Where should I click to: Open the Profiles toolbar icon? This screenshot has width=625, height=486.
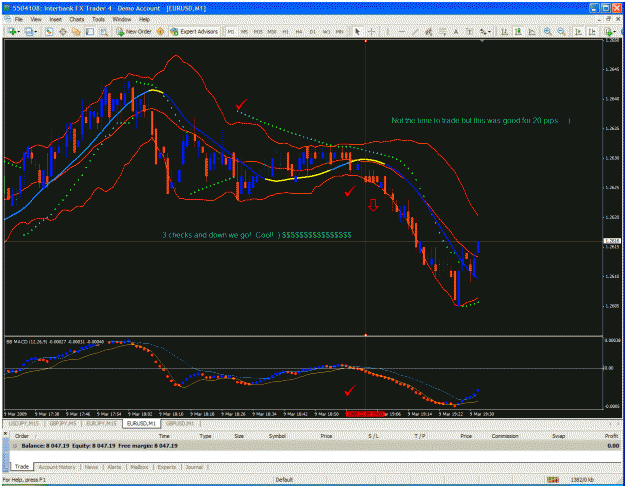coord(29,31)
